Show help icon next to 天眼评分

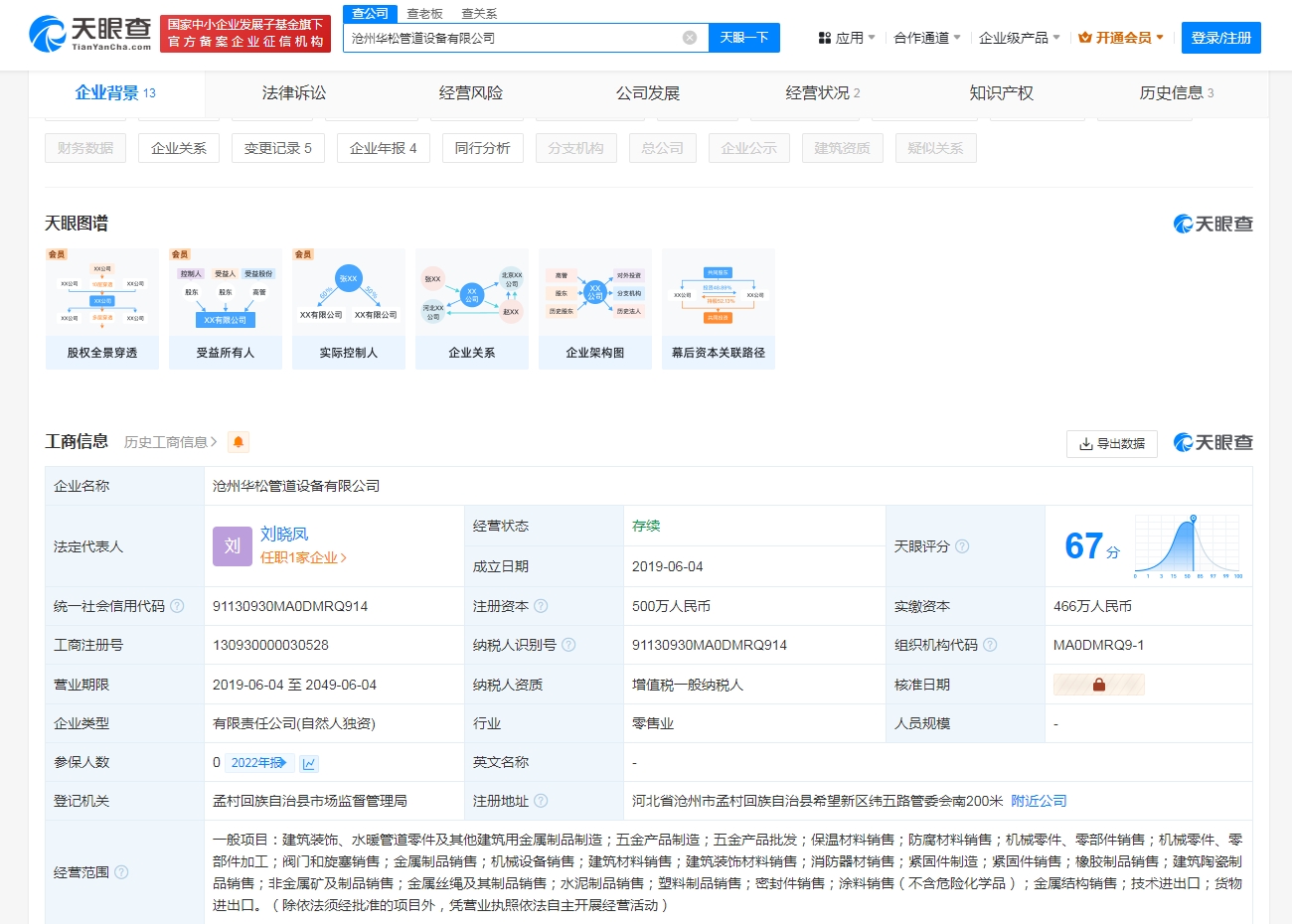point(962,546)
